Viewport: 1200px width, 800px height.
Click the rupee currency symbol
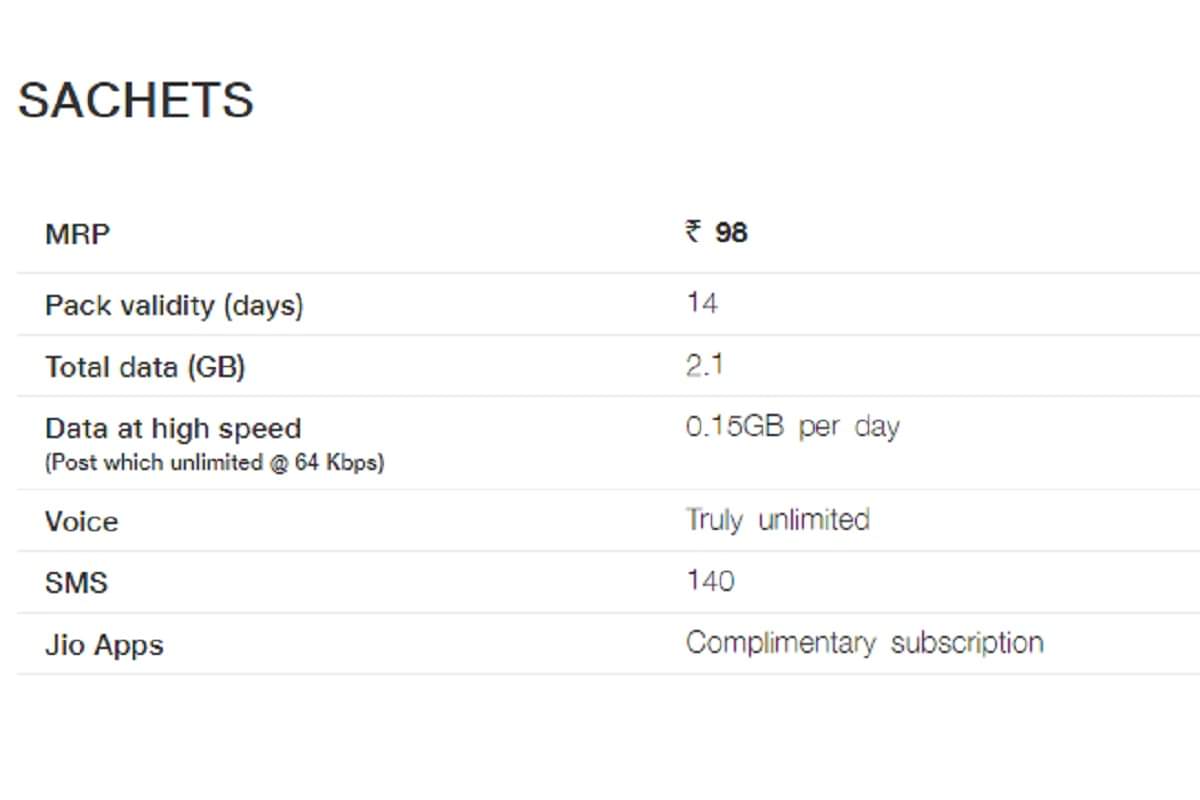(693, 233)
